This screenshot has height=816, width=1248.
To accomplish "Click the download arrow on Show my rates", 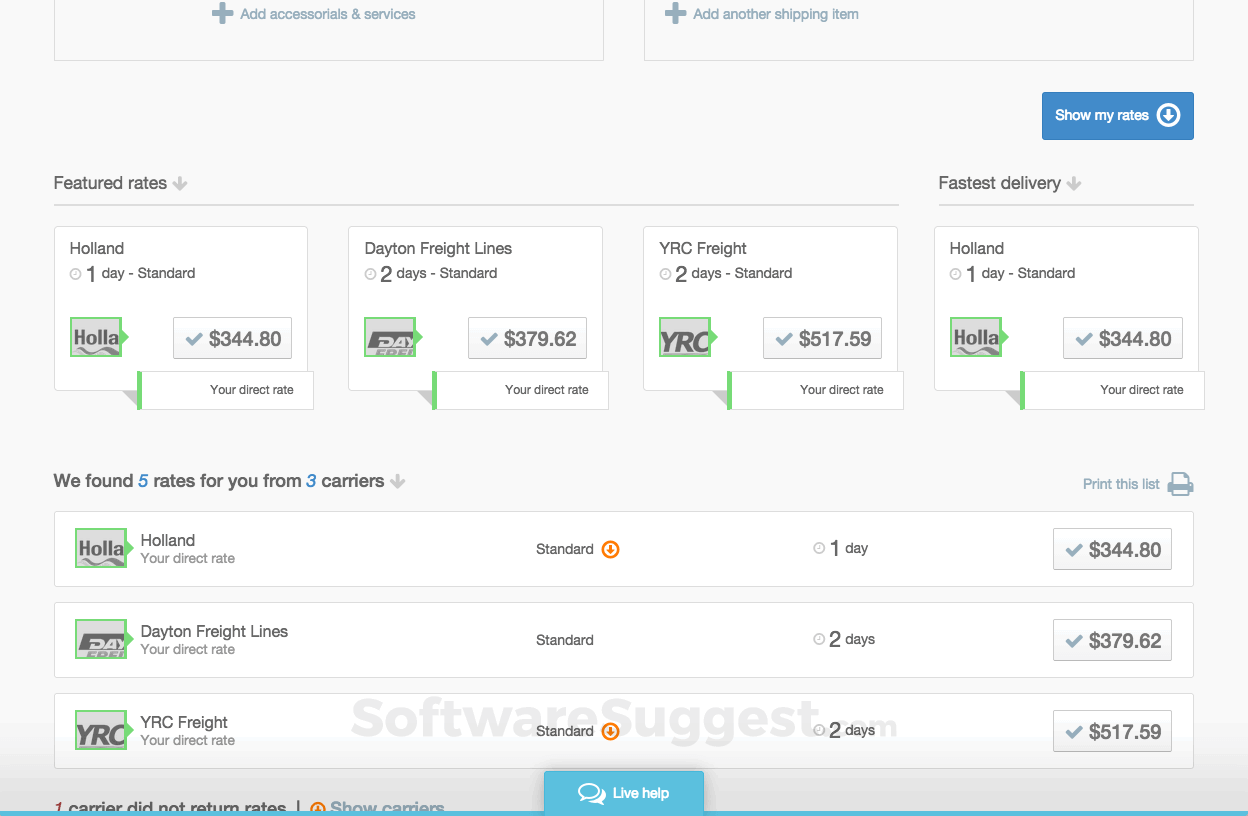I will (1168, 115).
